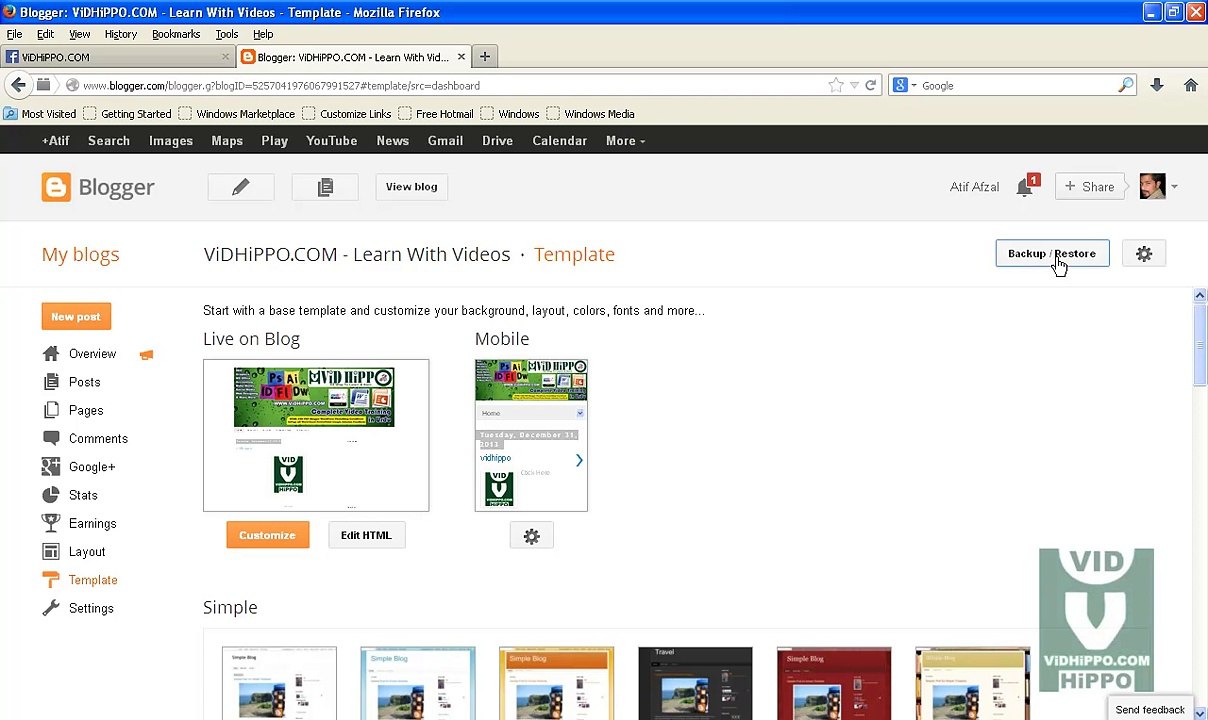Open the Bookmarks menu
Image resolution: width=1208 pixels, height=720 pixels.
176,34
